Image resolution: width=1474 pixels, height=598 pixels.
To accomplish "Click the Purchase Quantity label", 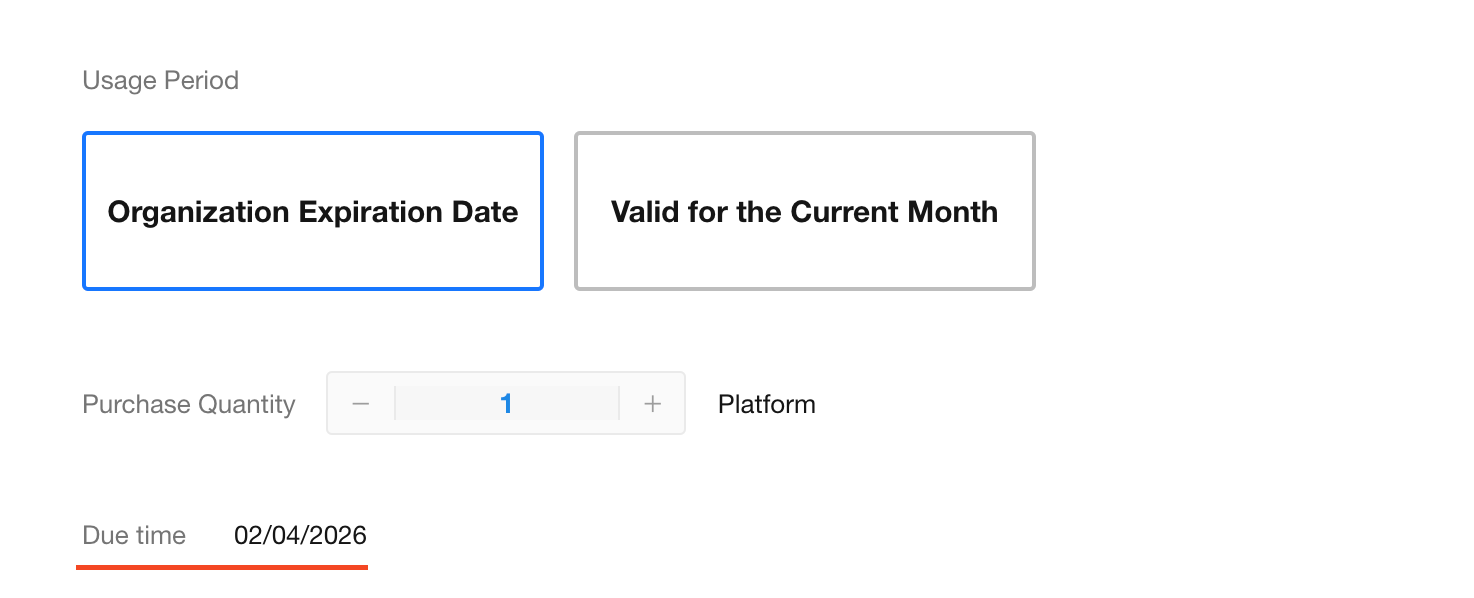I will [189, 404].
